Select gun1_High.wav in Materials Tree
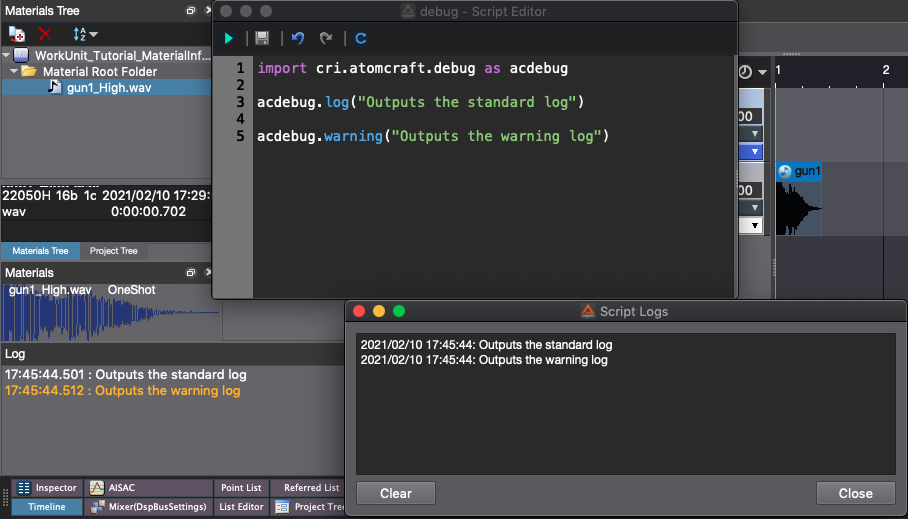The width and height of the screenshot is (908, 519). click(107, 87)
